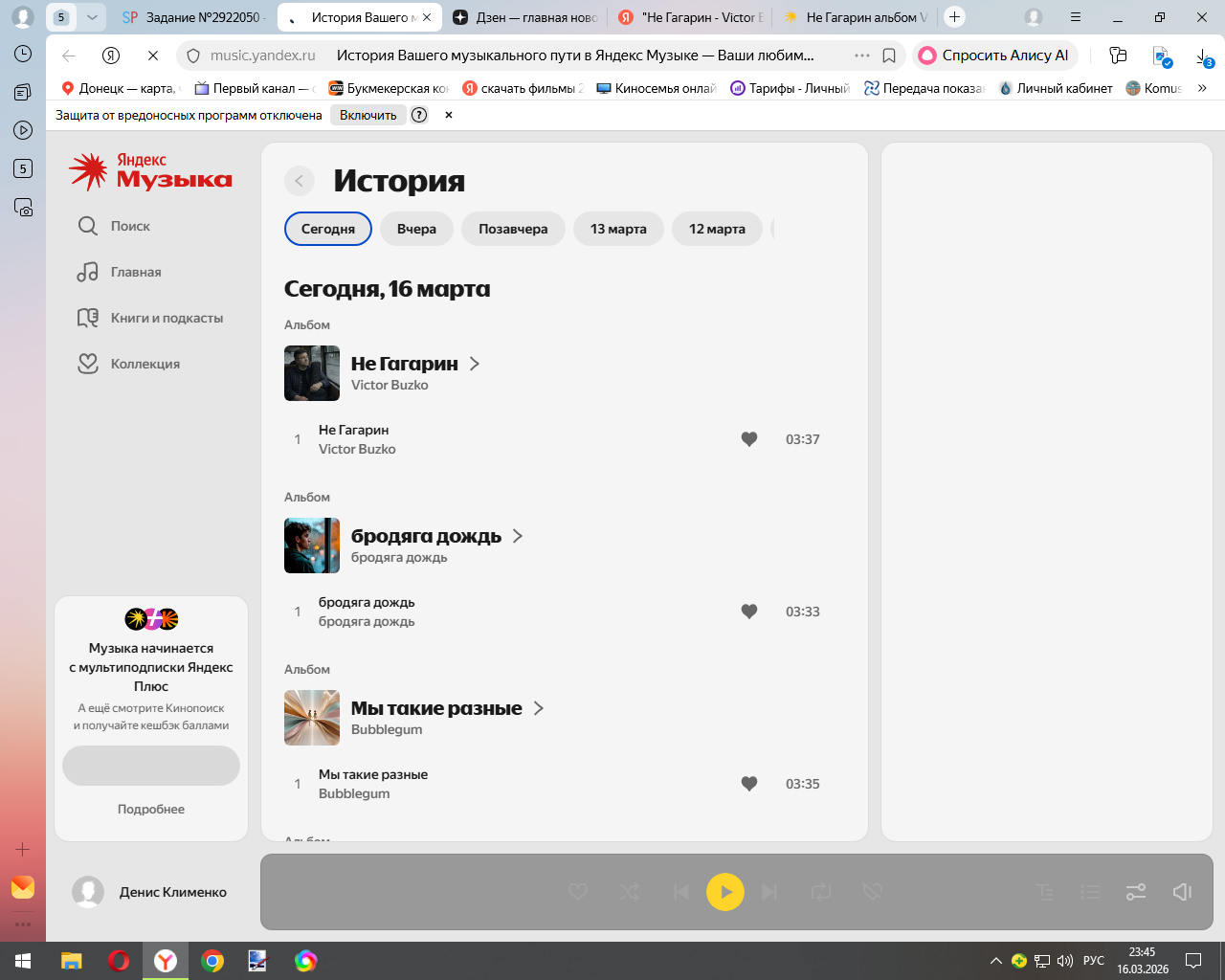Click Включить button in protection bar

coord(367,115)
